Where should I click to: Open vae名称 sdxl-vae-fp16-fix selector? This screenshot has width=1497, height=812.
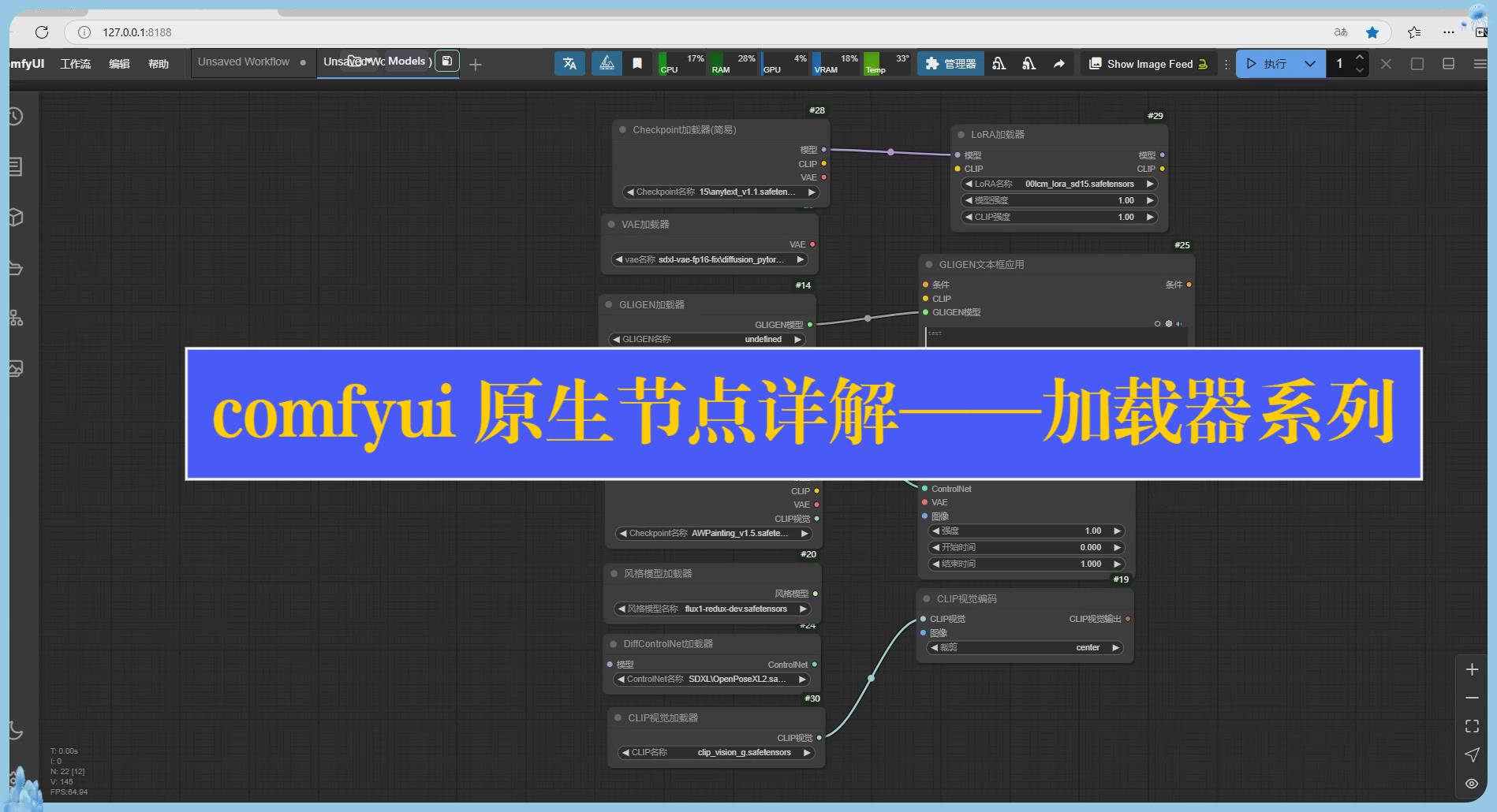click(710, 260)
